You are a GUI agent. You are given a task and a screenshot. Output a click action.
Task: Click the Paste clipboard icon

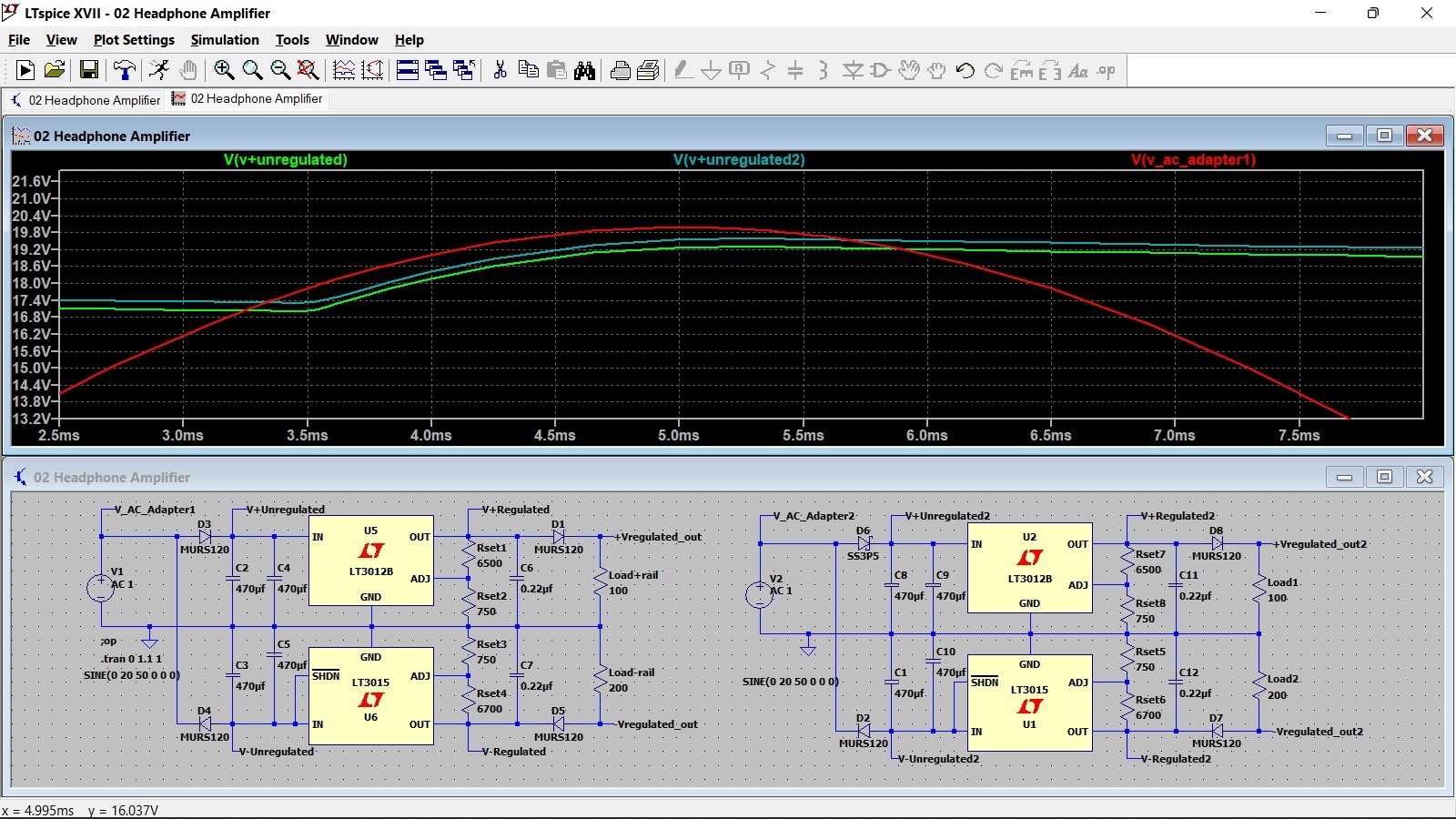point(556,70)
